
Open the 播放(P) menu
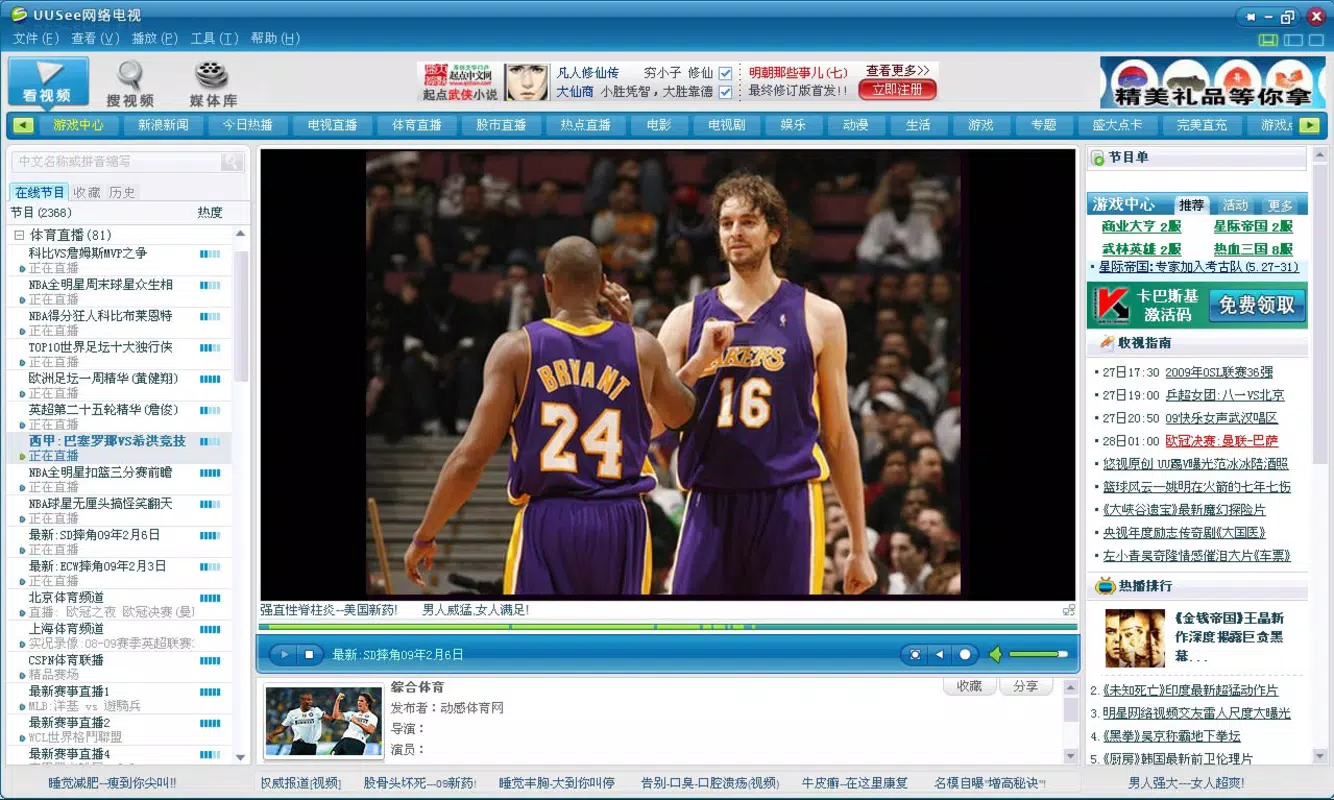pyautogui.click(x=155, y=38)
